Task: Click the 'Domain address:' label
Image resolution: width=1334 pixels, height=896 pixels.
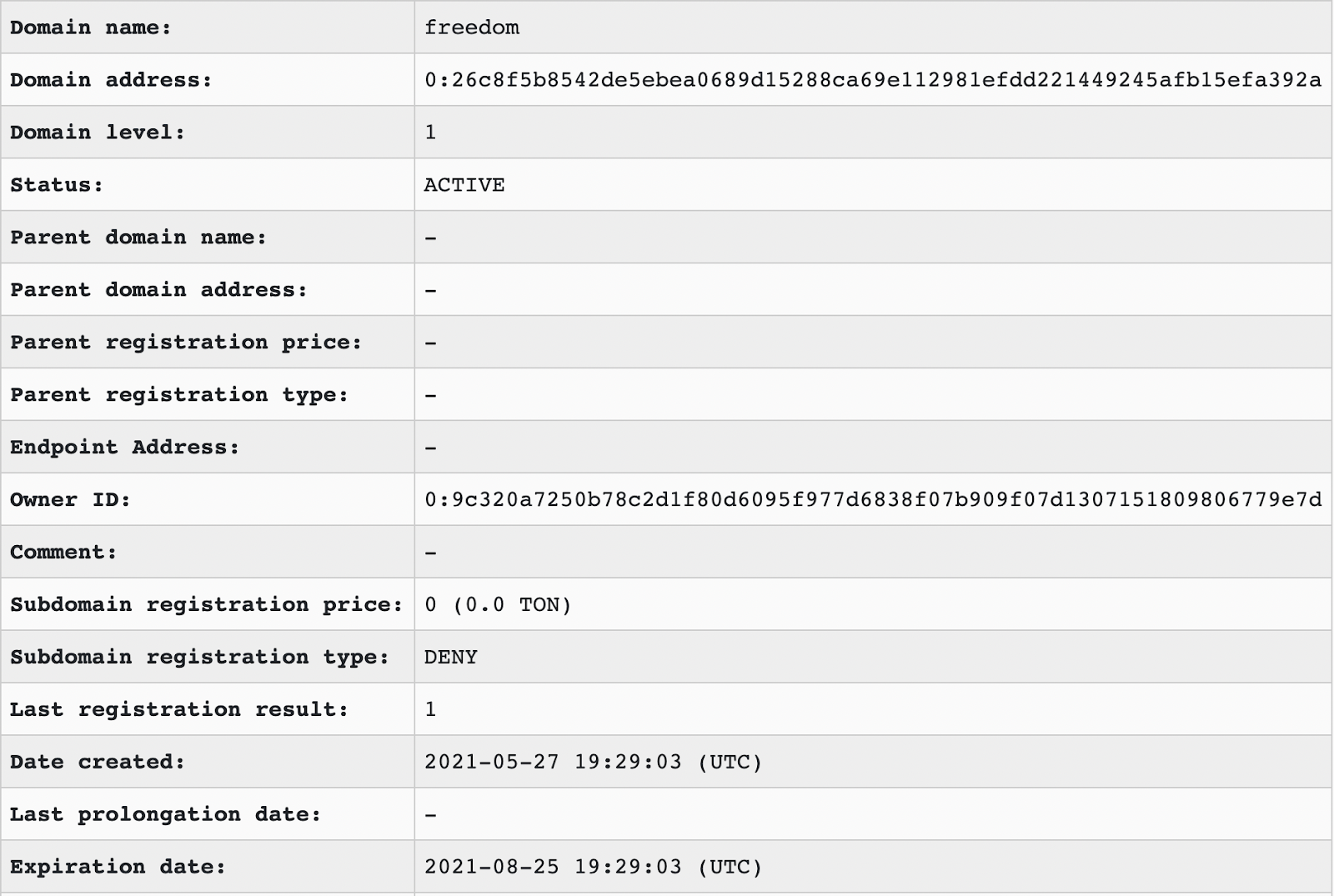Action: [x=111, y=80]
